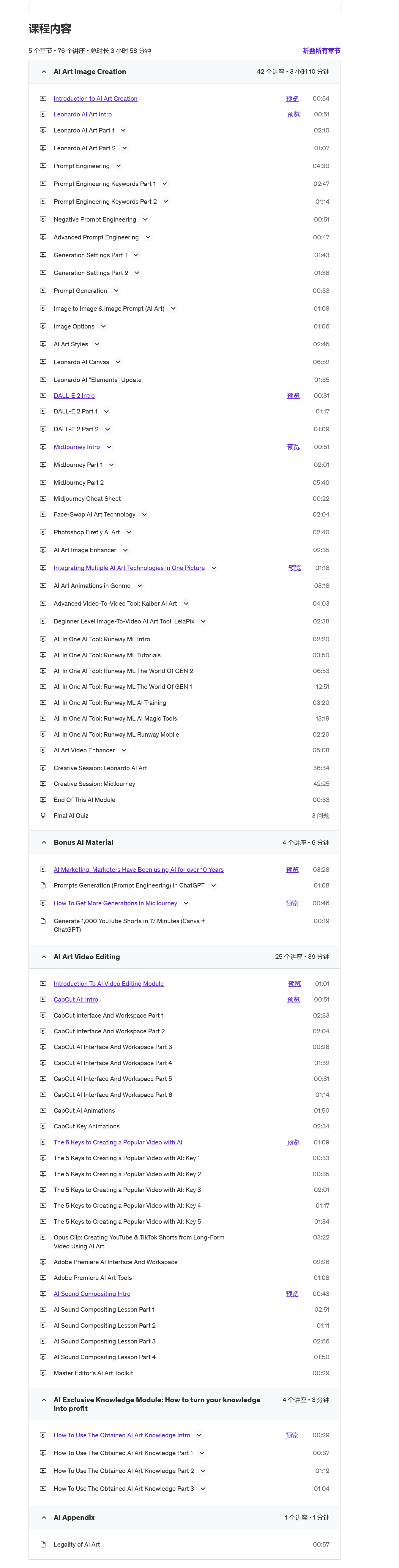Click the video icon beside Opus Clip lecture
Screen dimensions: 399x1568
point(43,1237)
